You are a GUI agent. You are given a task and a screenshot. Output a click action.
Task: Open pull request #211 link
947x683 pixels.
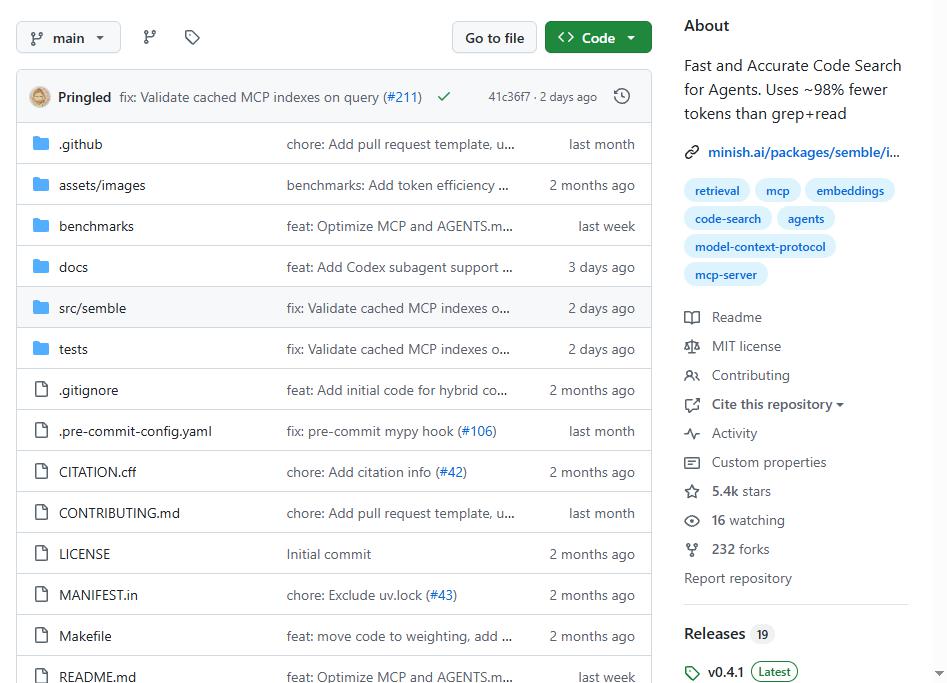click(x=402, y=97)
